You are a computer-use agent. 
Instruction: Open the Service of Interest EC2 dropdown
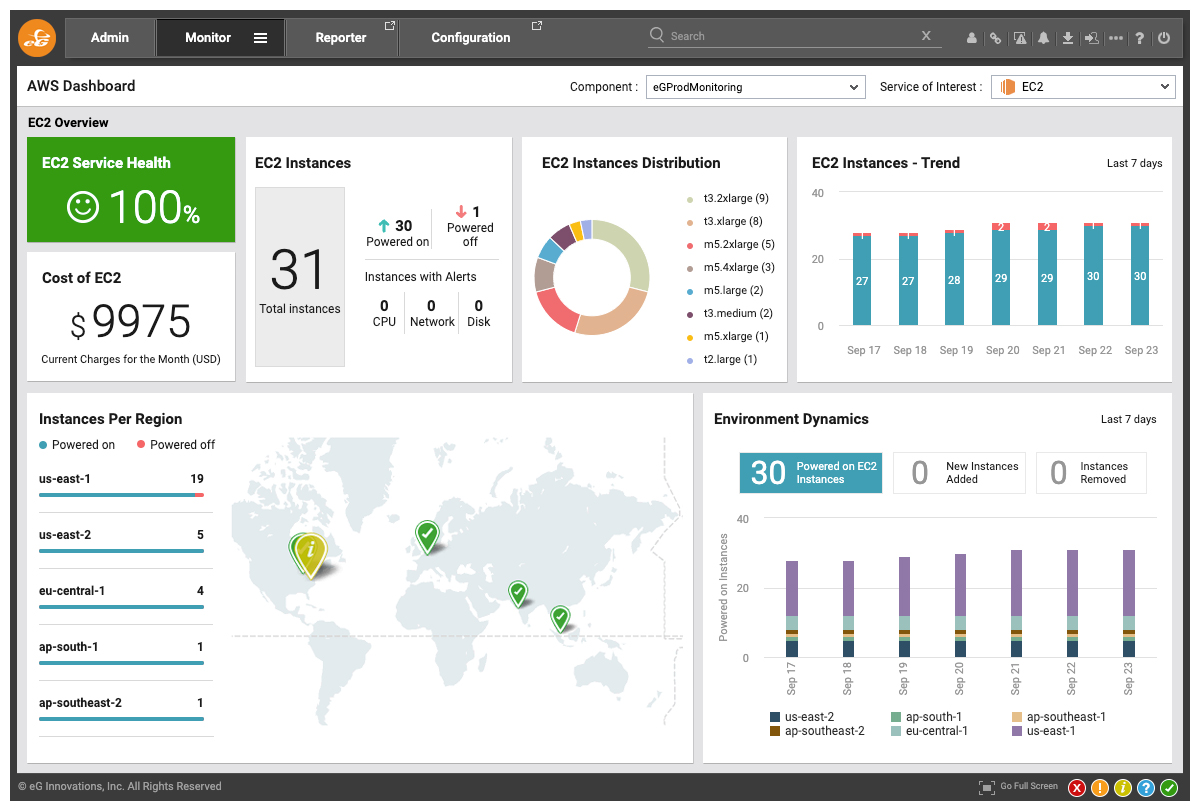point(1083,87)
